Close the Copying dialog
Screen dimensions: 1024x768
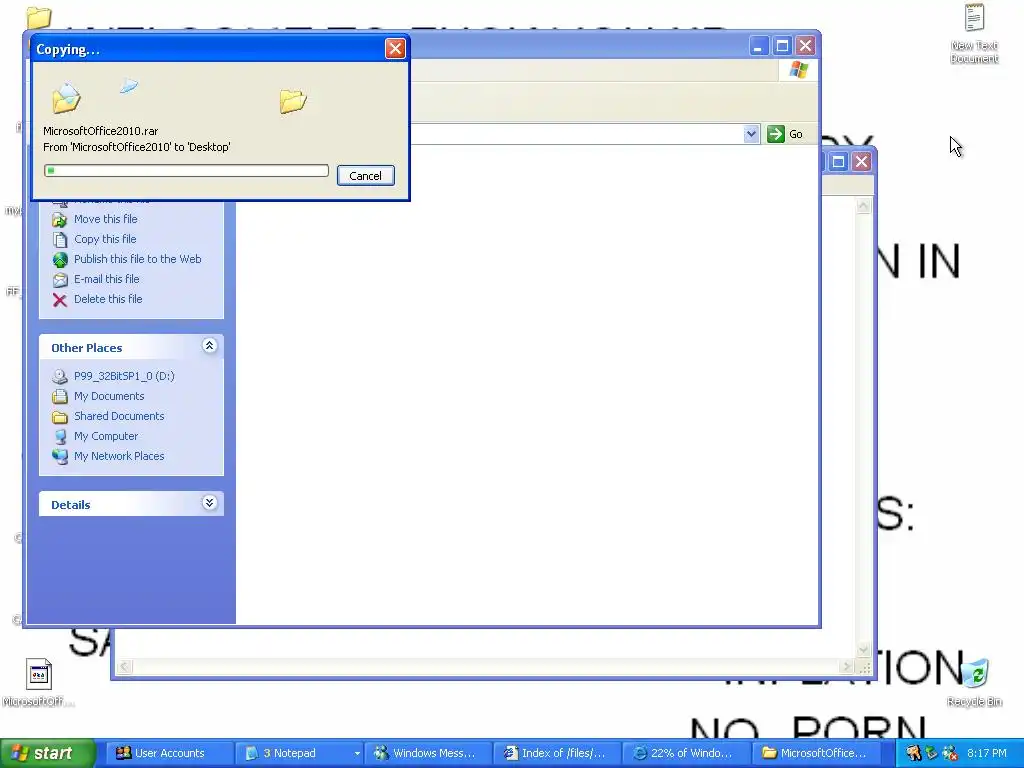pyautogui.click(x=395, y=48)
